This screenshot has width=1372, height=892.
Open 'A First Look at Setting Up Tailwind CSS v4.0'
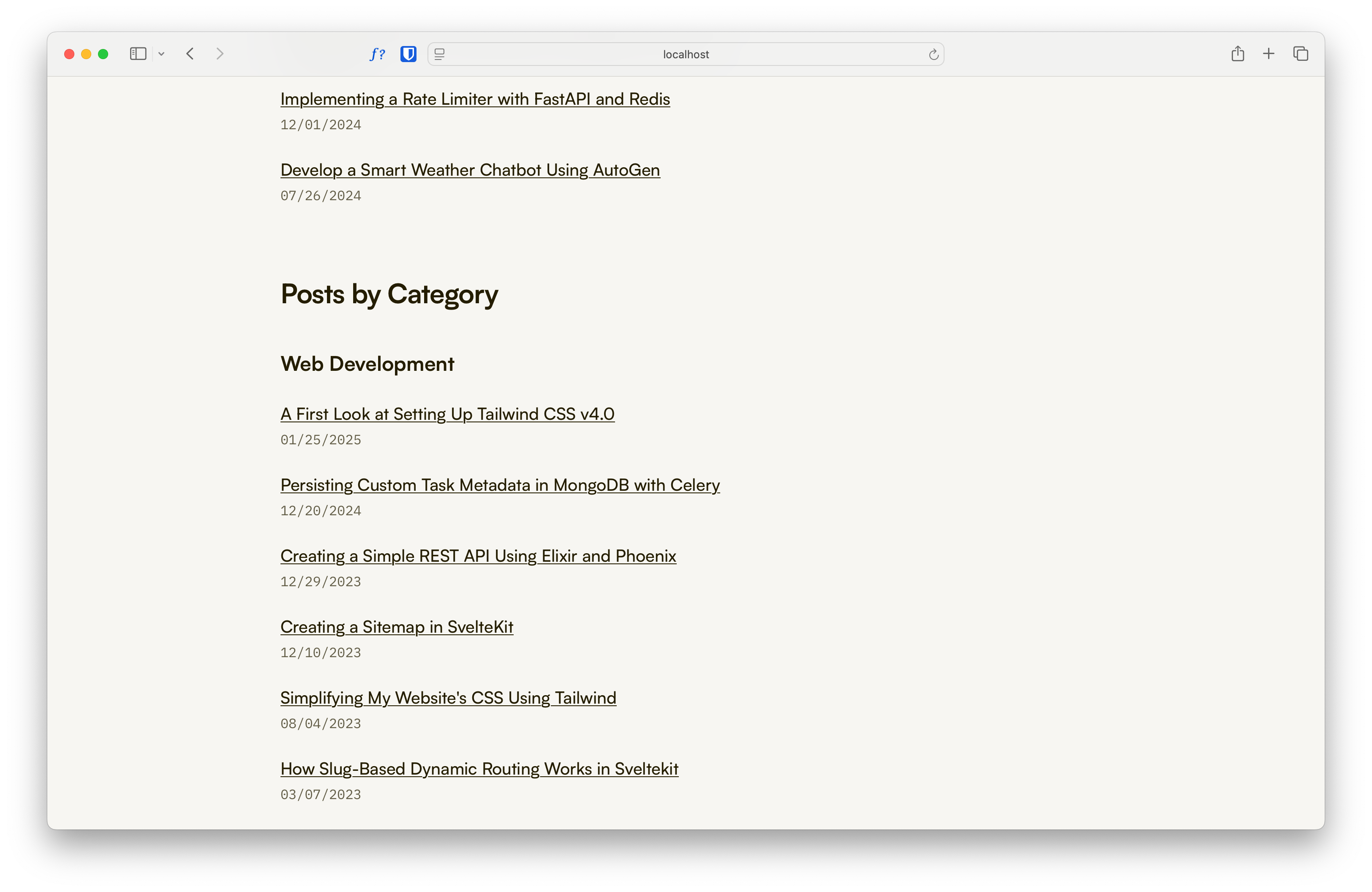[x=447, y=414]
